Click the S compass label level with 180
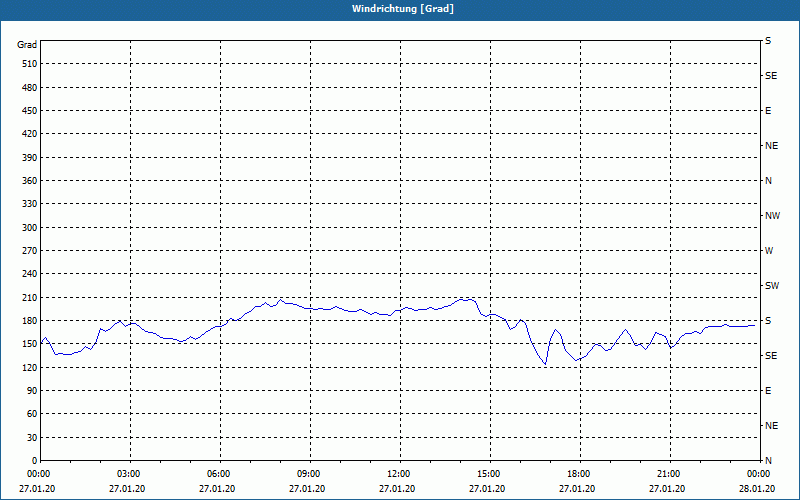800x500 pixels. pyautogui.click(x=768, y=320)
